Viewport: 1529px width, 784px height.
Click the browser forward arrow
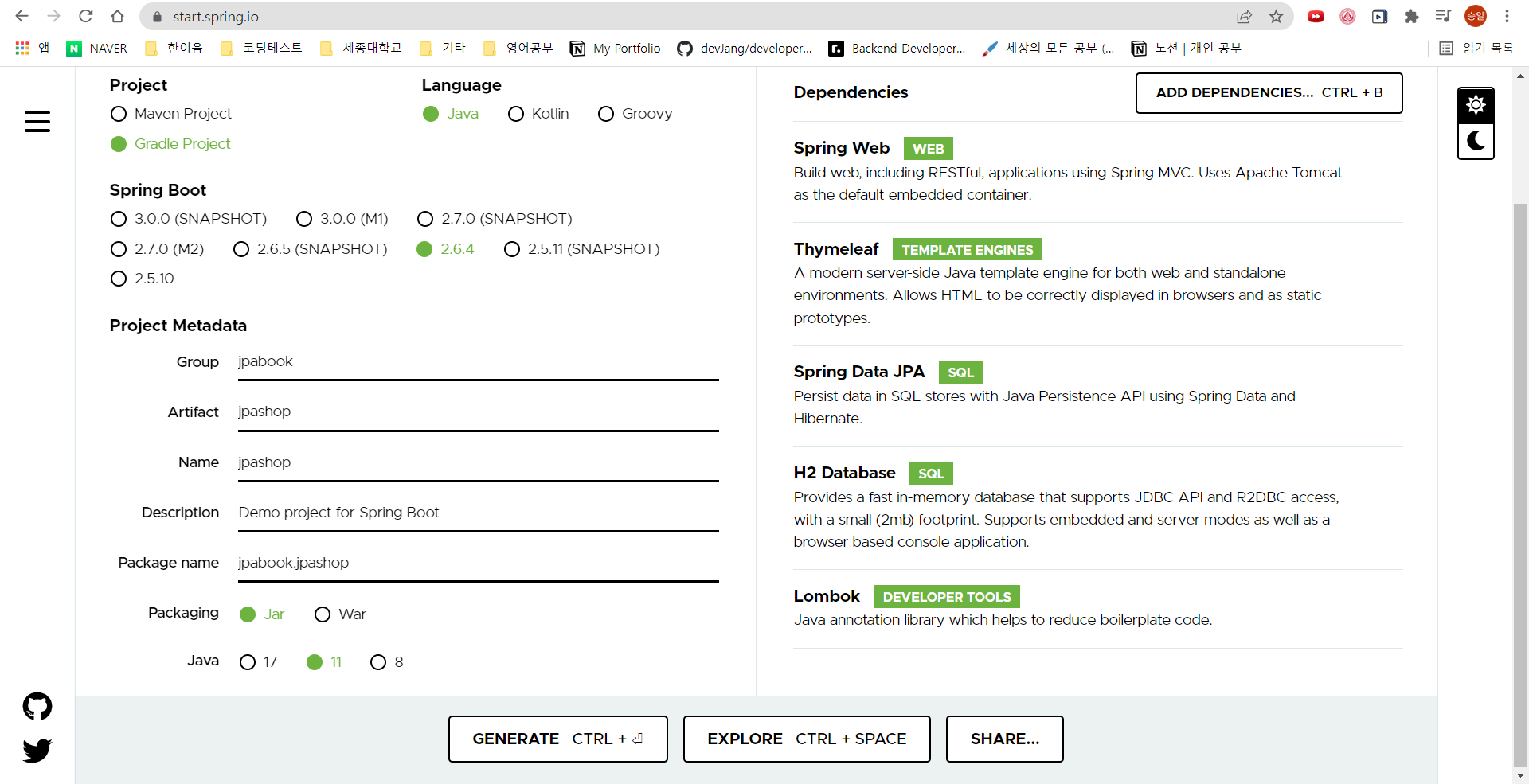pos(53,16)
